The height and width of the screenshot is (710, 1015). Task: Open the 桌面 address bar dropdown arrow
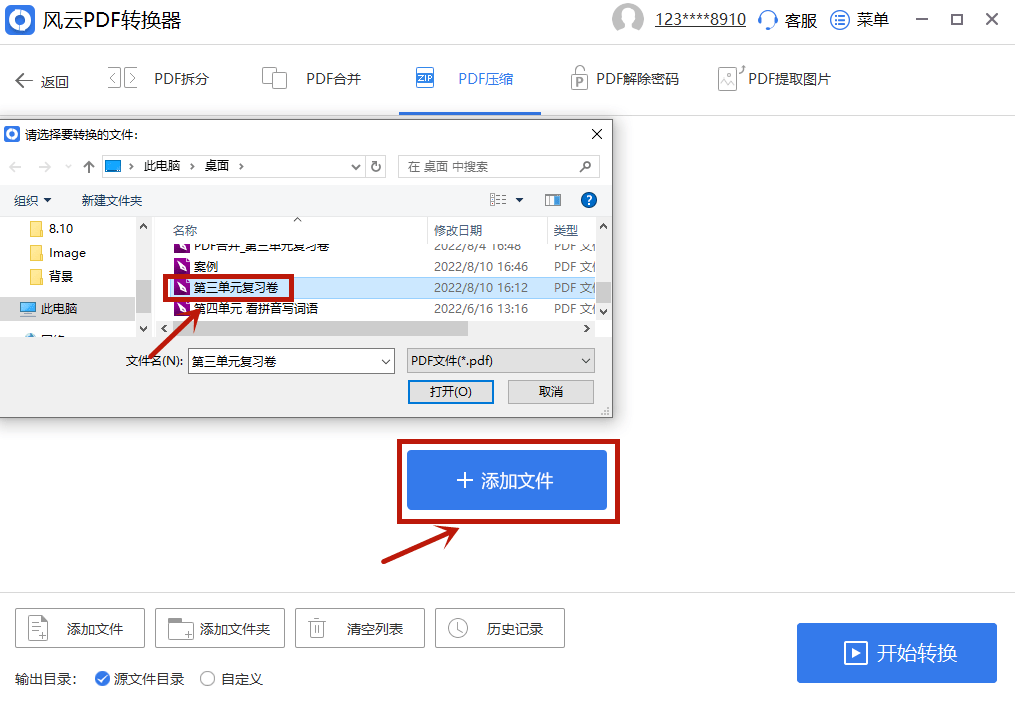356,166
